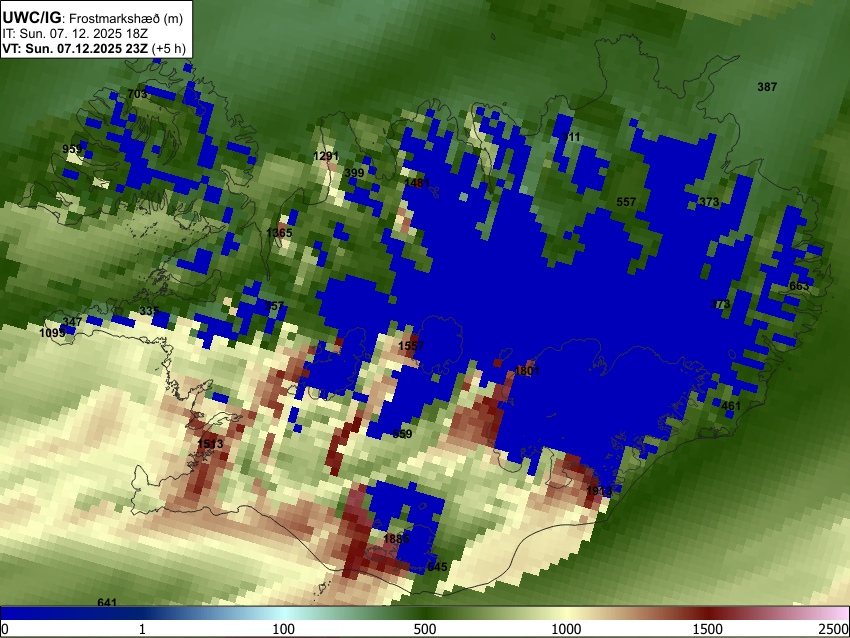Click the map value 557
Screen dimensions: 850x638
coord(626,202)
